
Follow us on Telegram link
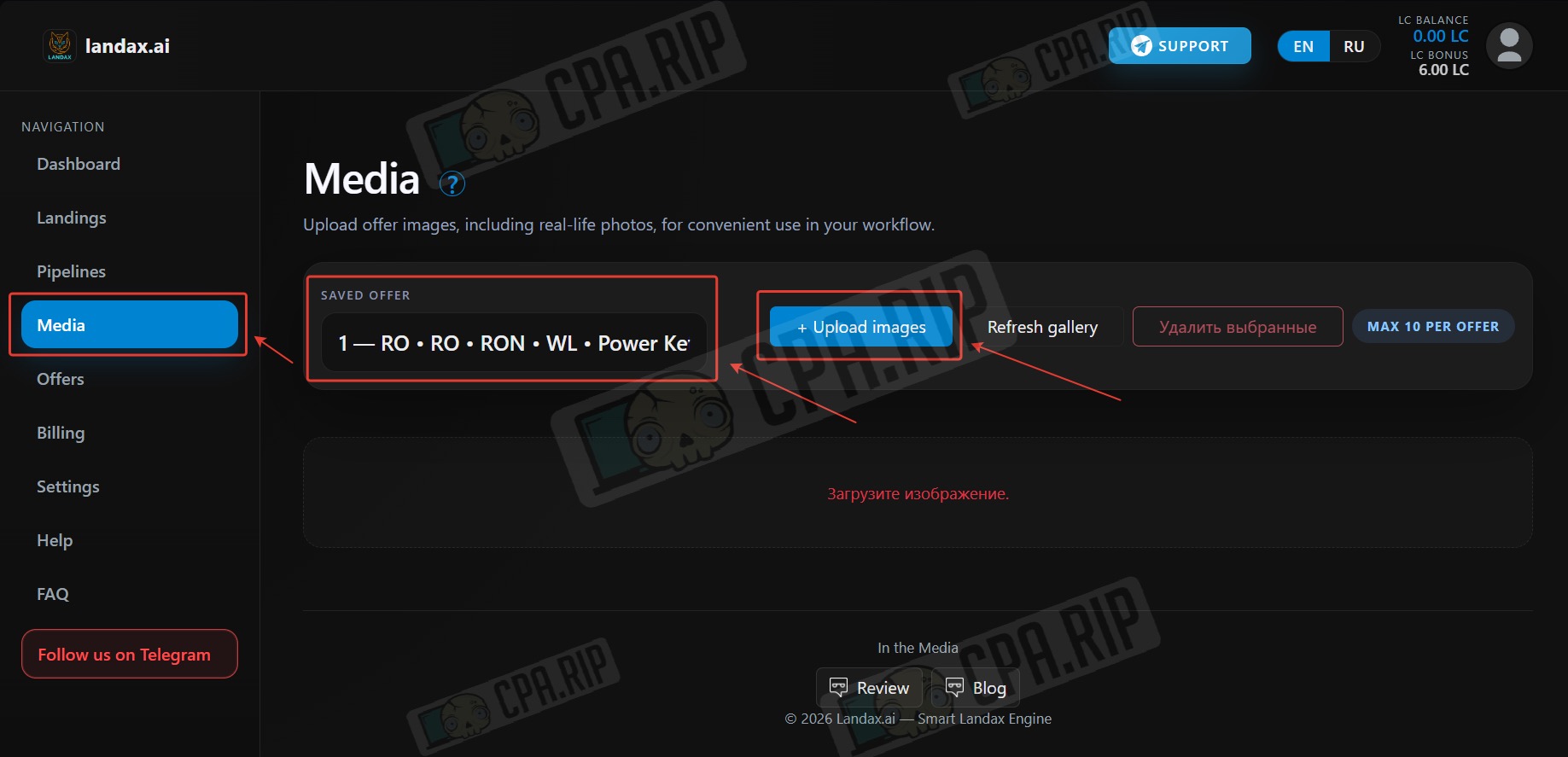(130, 654)
